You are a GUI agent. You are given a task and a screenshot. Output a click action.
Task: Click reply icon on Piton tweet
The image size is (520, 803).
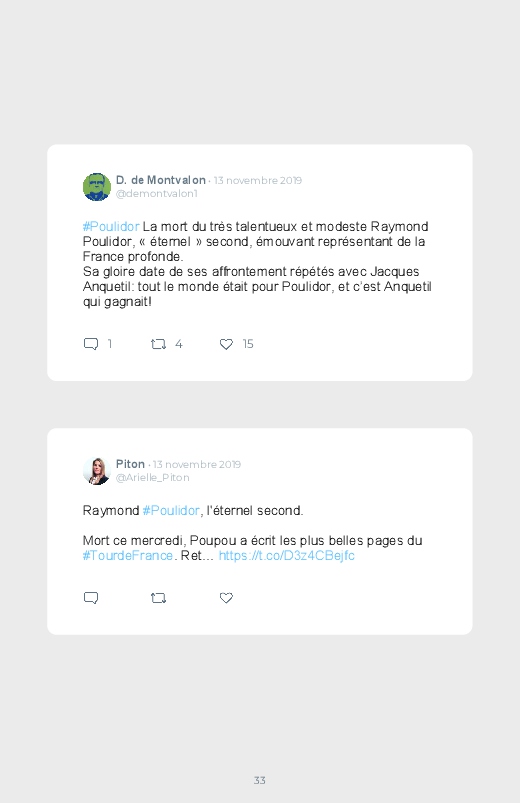[91, 598]
